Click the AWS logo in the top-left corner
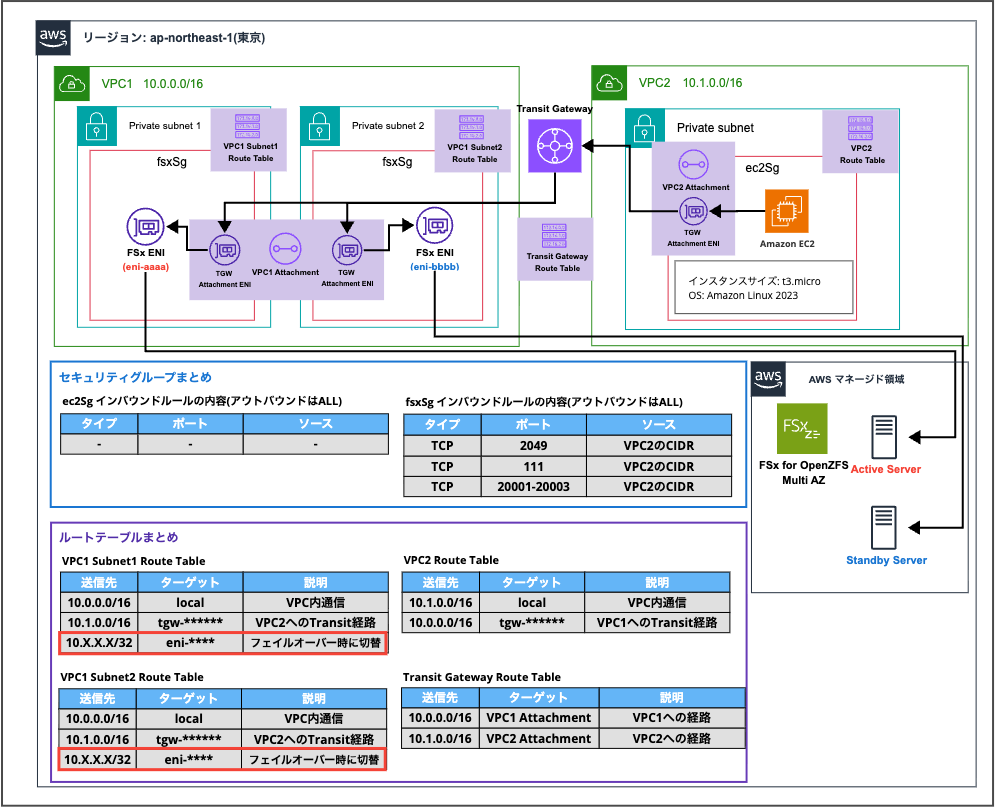Image resolution: width=1002 pixels, height=807 pixels. [52, 39]
